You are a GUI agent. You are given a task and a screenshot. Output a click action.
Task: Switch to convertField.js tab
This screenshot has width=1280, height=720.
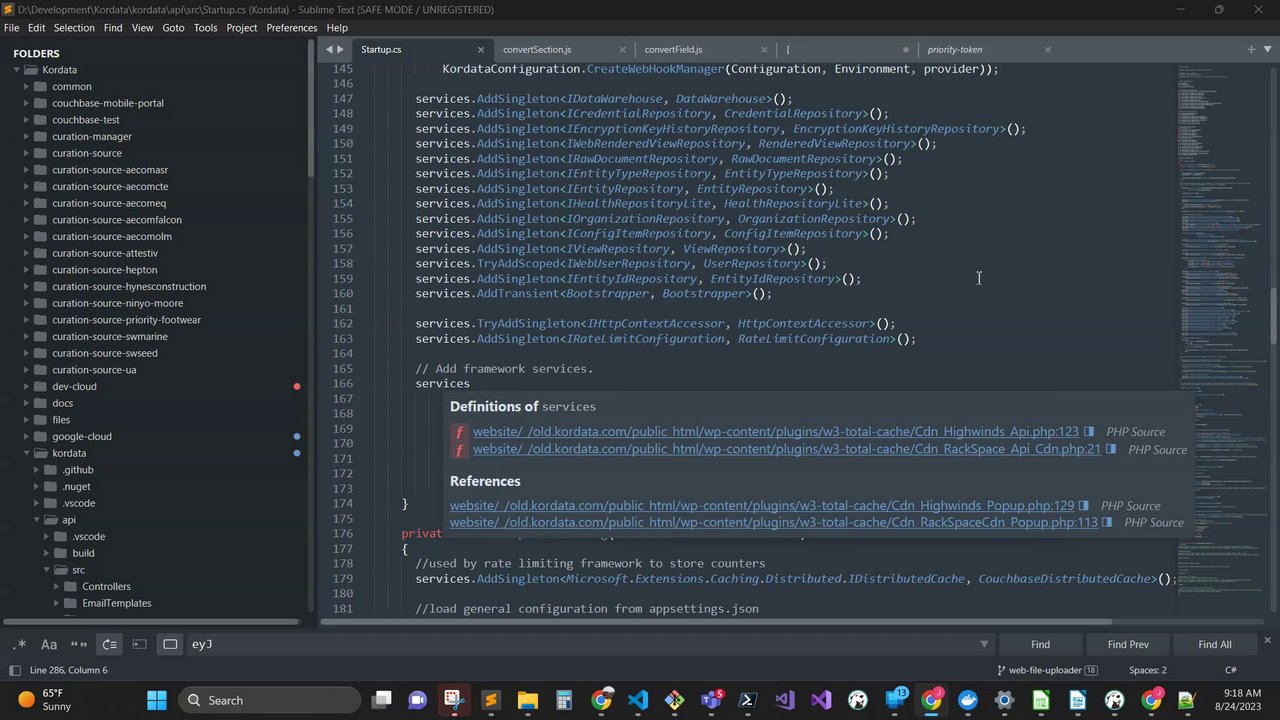tap(673, 49)
